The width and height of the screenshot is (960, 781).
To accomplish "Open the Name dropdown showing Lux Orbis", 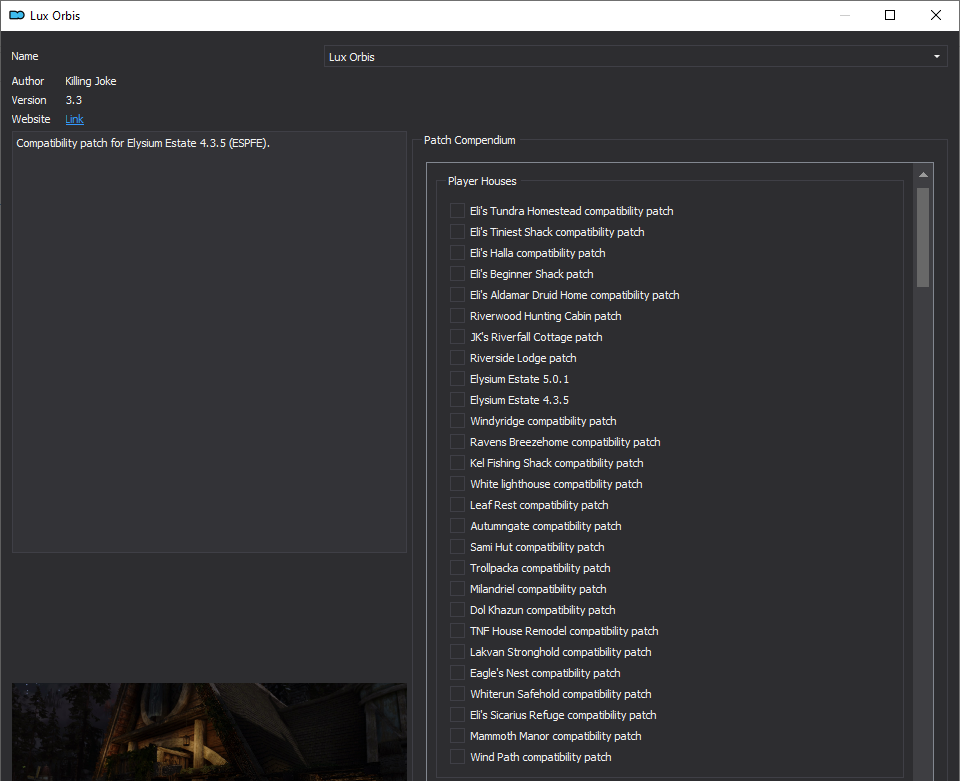I will pos(636,57).
